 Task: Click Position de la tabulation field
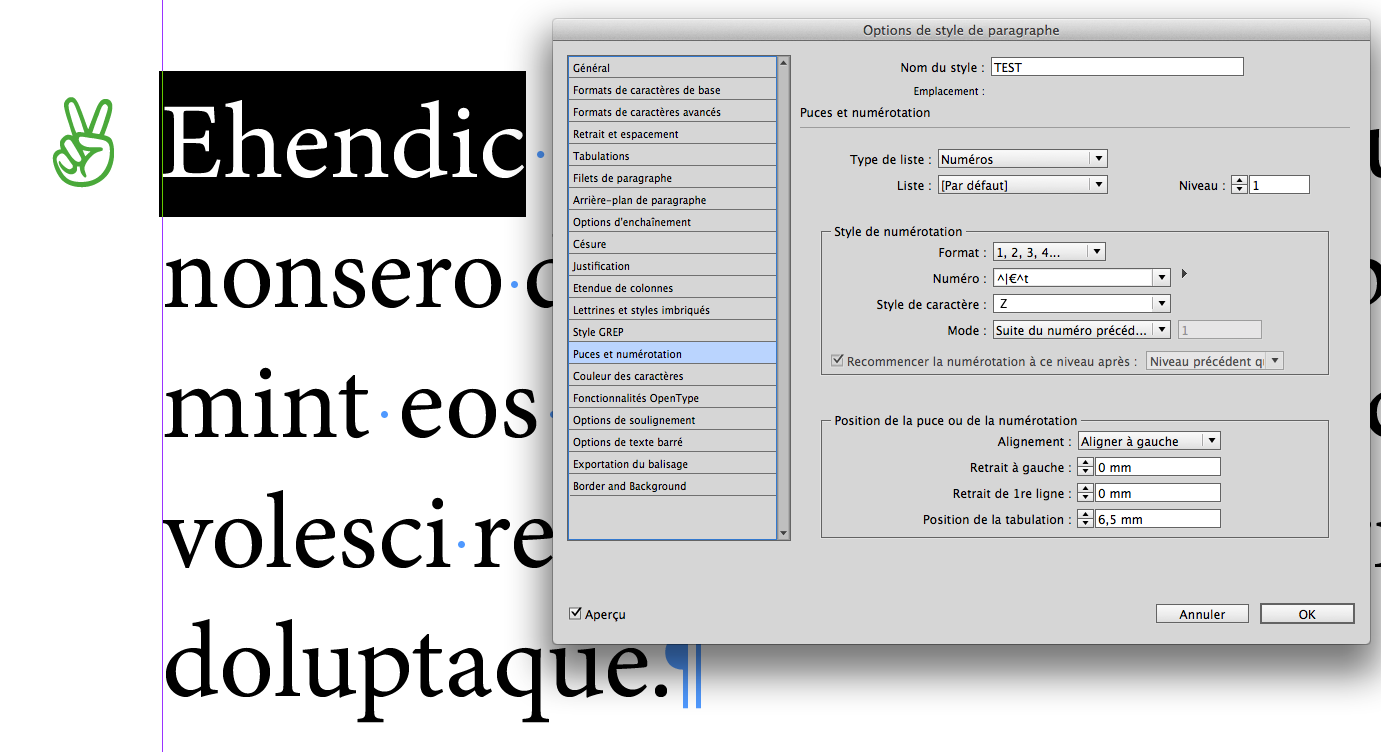[1158, 519]
